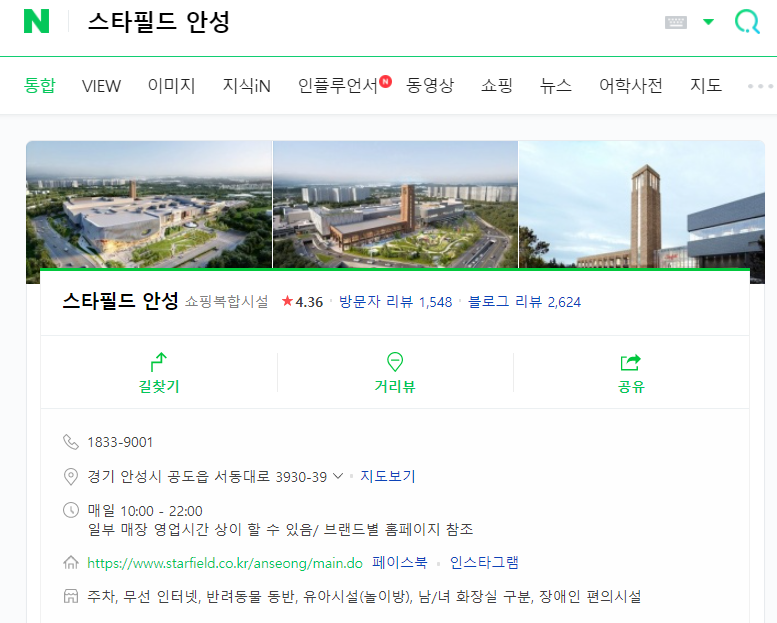Open the 인플루언서 tab
Viewport: 777px width, 623px height.
point(338,85)
